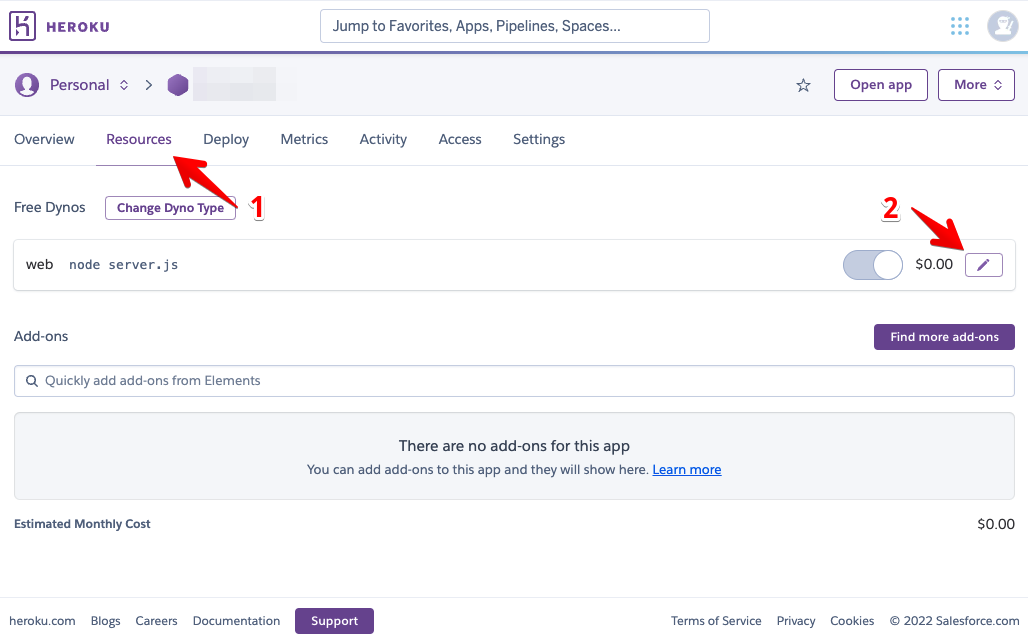Open the Metrics tab
The width and height of the screenshot is (1028, 635).
pyautogui.click(x=304, y=139)
